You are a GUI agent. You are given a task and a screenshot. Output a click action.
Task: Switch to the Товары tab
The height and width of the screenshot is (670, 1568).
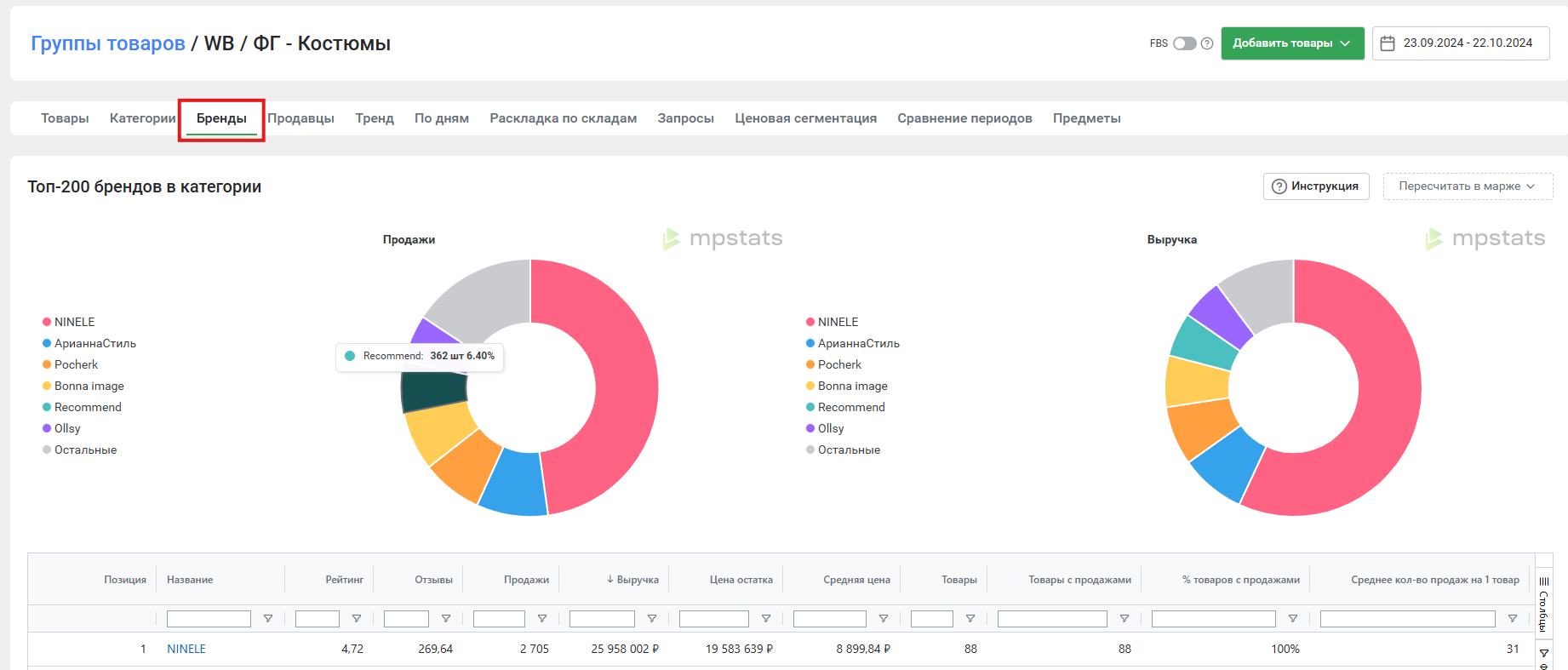coord(65,118)
